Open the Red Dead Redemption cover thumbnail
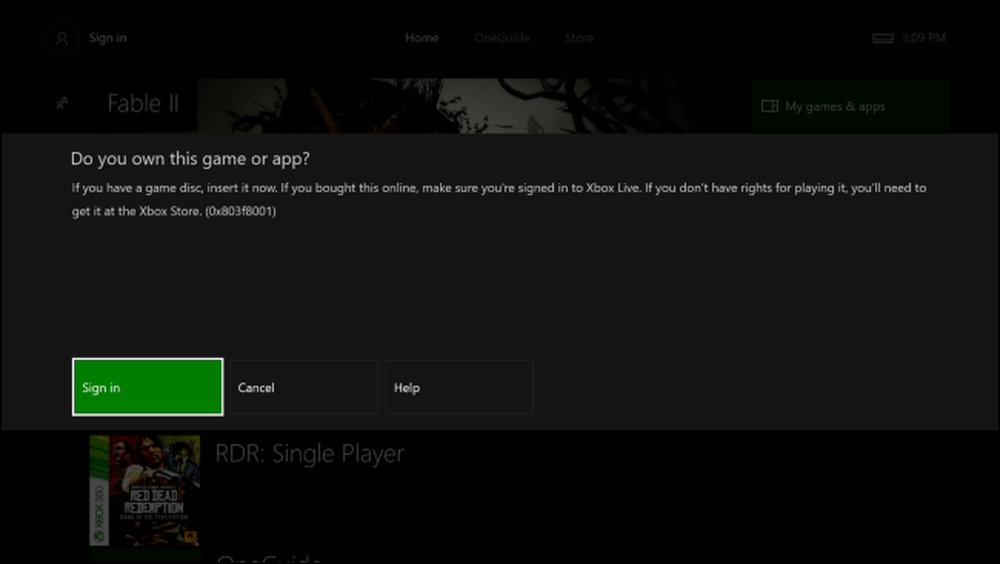Image resolution: width=1000 pixels, height=564 pixels. 145,490
